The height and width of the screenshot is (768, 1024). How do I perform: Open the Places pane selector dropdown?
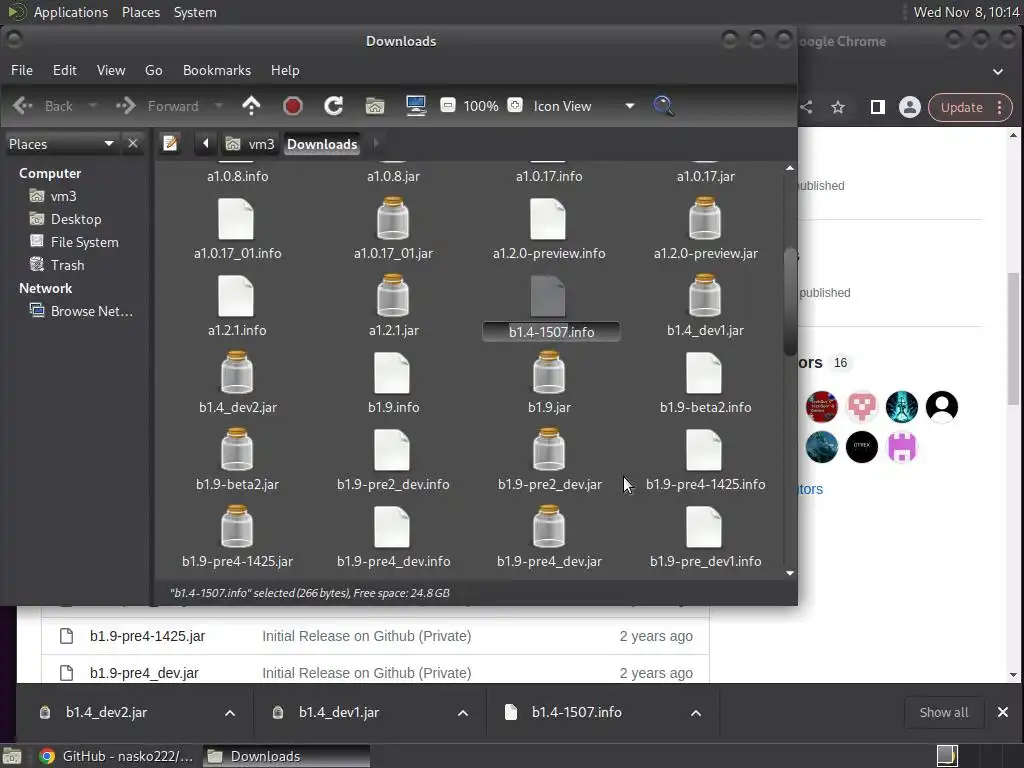[x=61, y=144]
